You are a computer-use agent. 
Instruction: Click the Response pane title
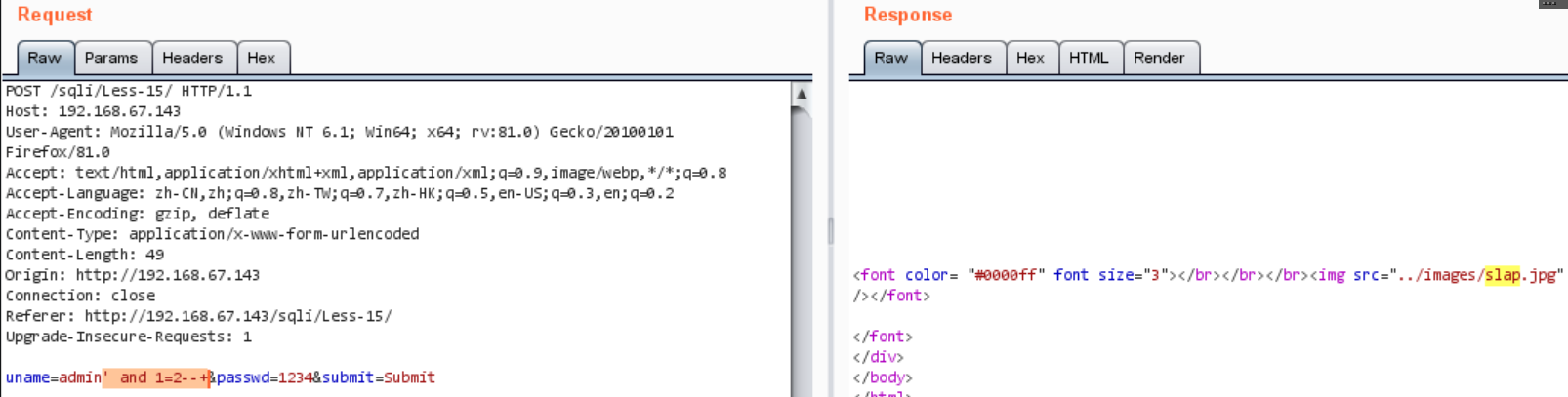coord(908,15)
